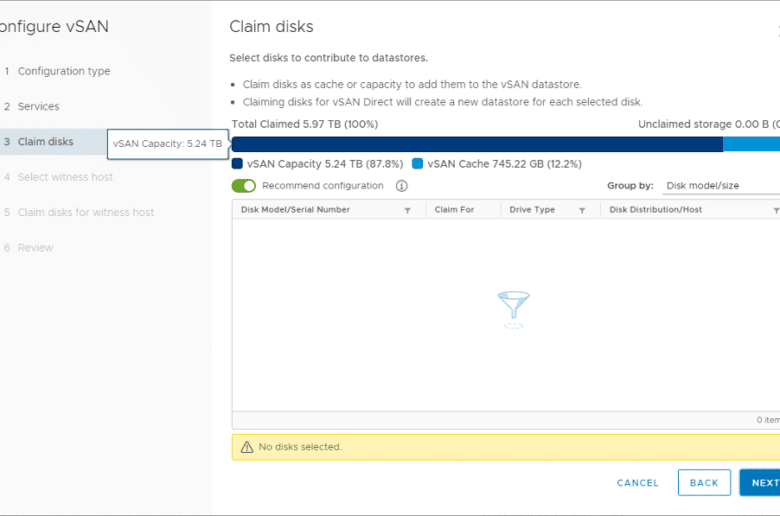Click the warning triangle icon
The width and height of the screenshot is (780, 516).
[247, 447]
